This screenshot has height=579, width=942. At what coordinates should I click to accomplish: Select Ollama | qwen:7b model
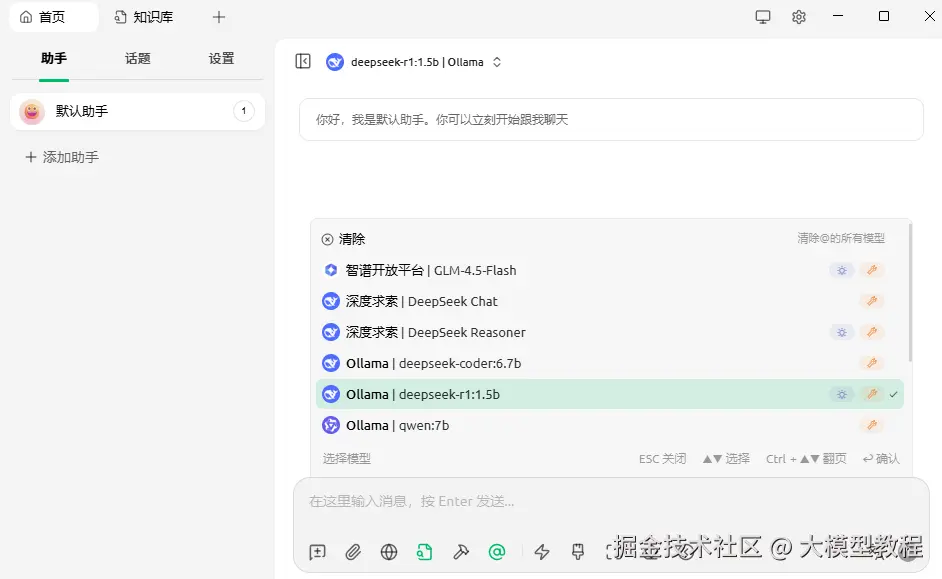pyautogui.click(x=609, y=425)
